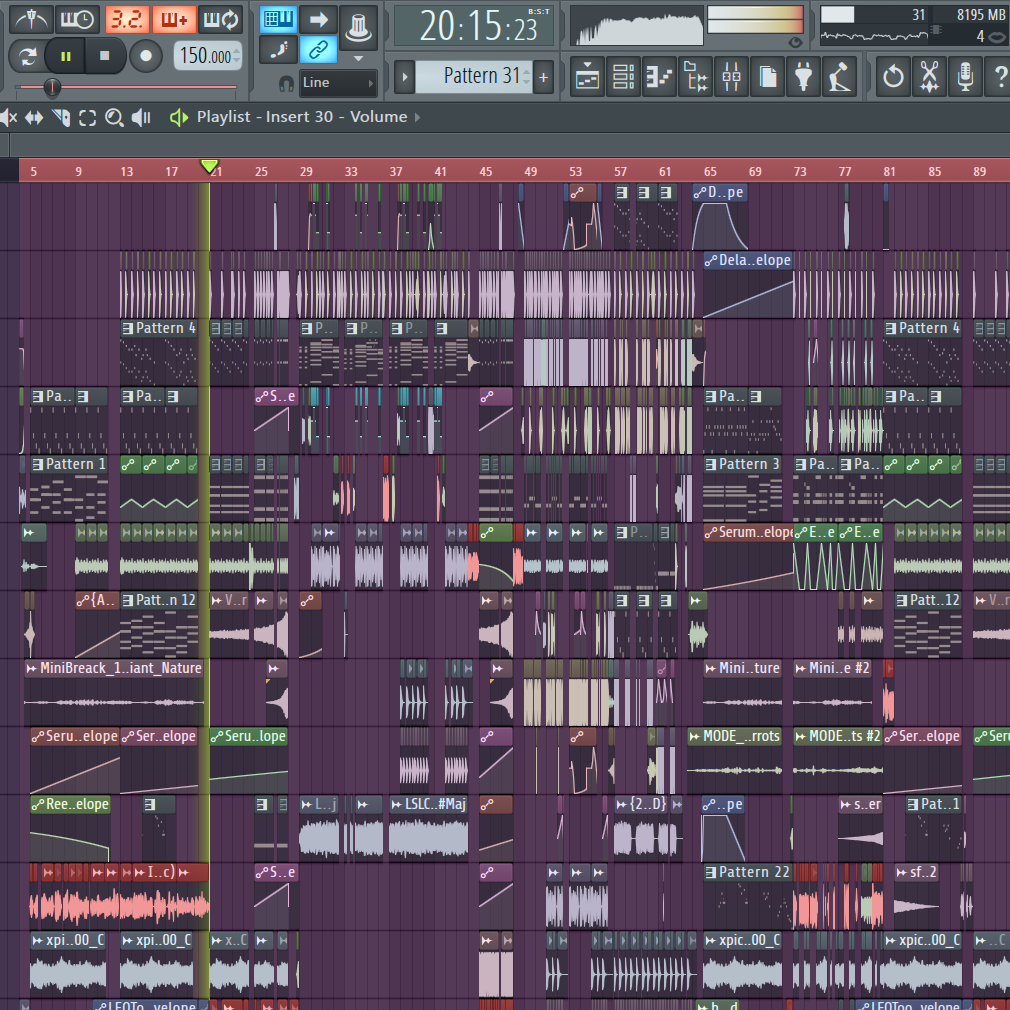
Task: Click the 150.000 tempo field
Action: (x=207, y=56)
